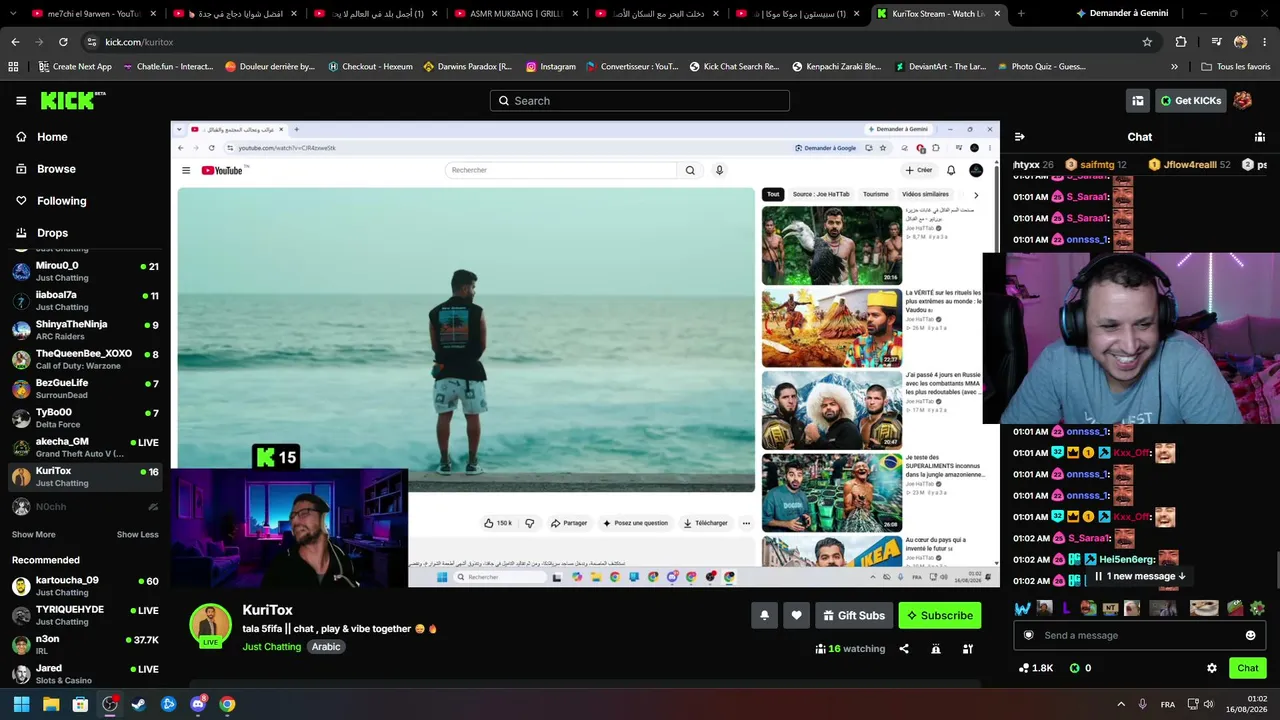Open Following in Kick sidebar

coord(61,201)
